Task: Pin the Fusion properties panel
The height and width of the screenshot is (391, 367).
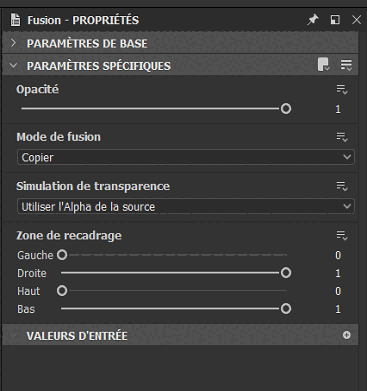Action: (x=313, y=20)
